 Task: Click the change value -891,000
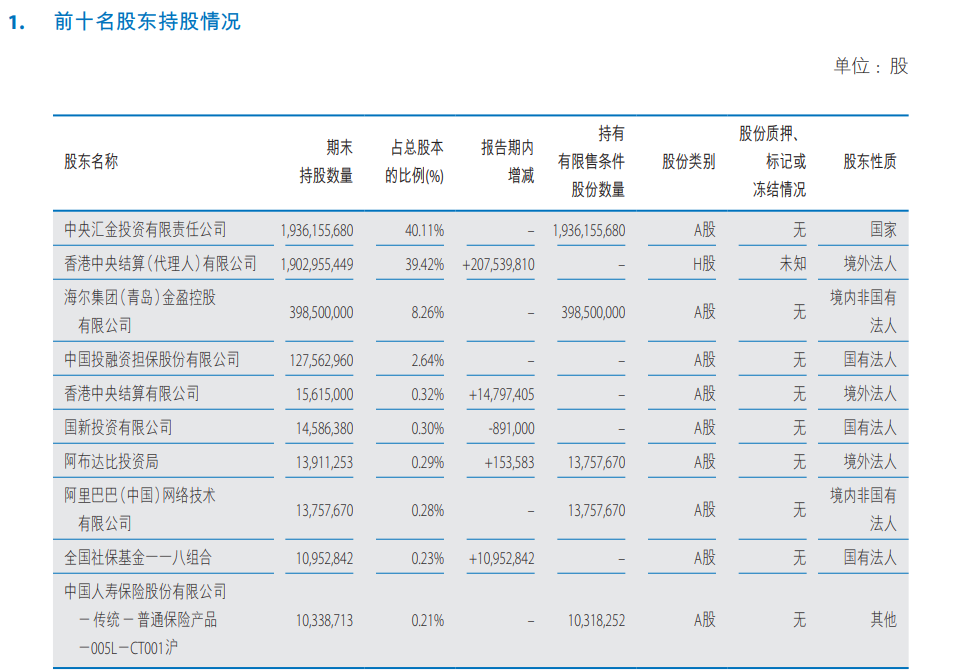tap(512, 428)
